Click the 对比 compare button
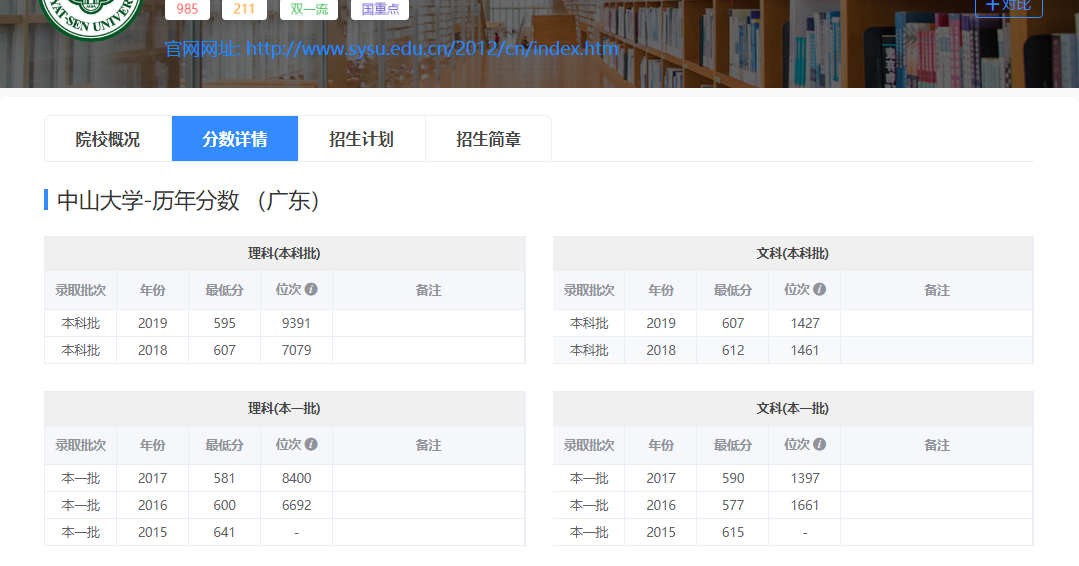This screenshot has height=566, width=1079. point(1009,7)
